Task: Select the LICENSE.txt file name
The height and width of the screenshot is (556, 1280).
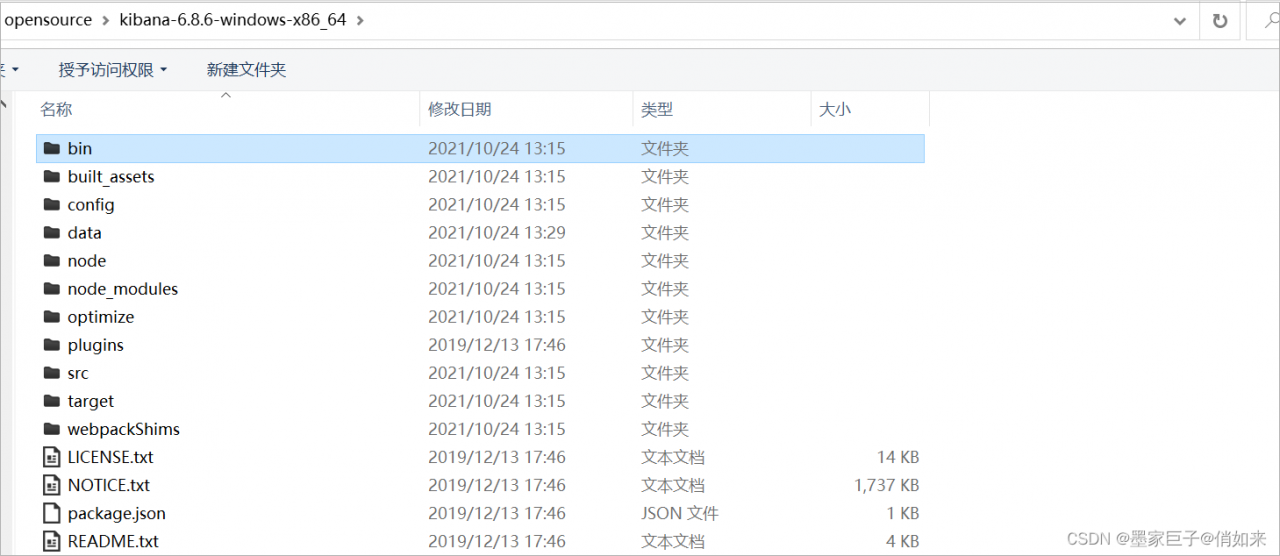Action: point(111,457)
